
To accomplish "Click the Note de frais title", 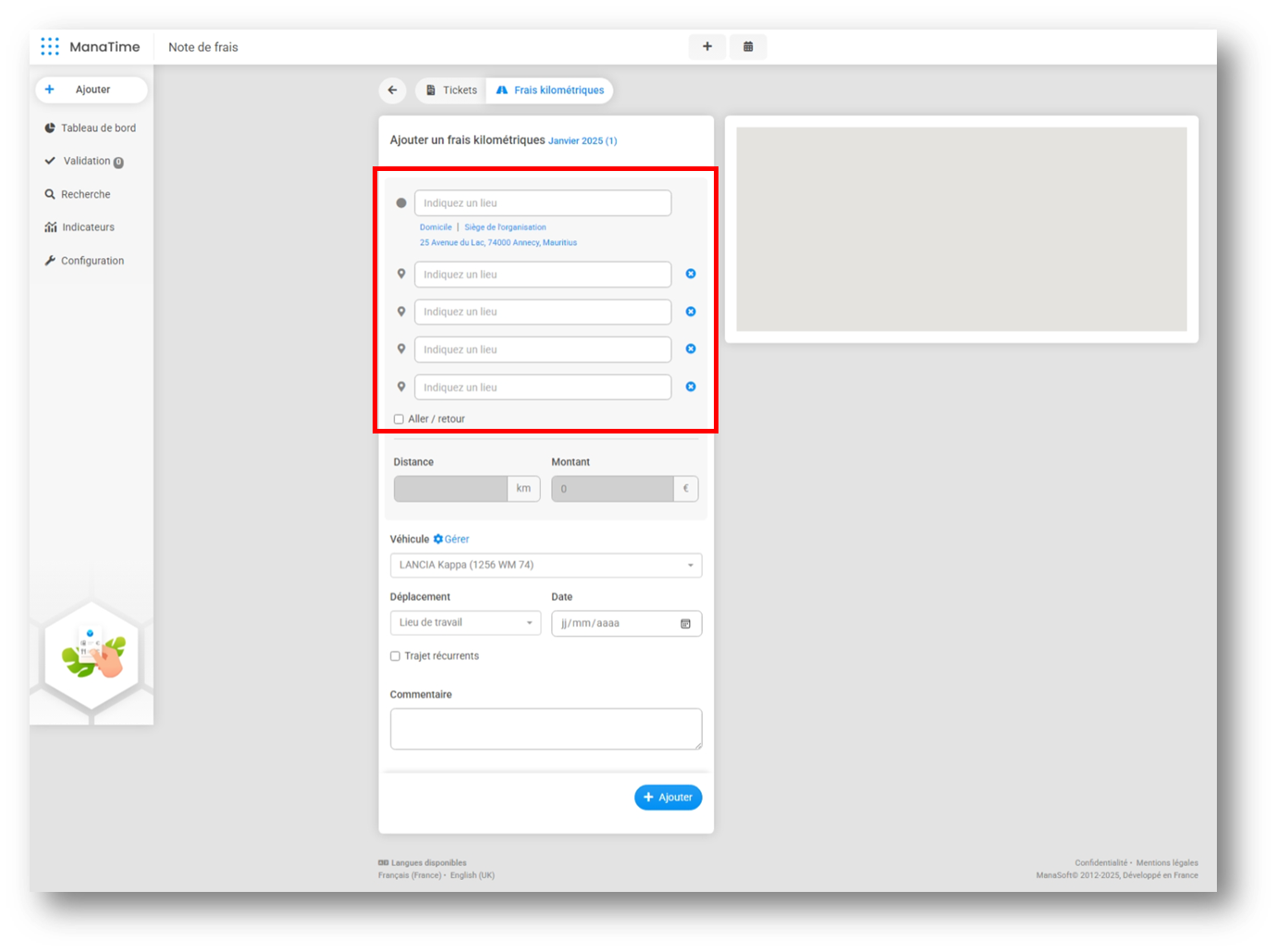I will [203, 47].
